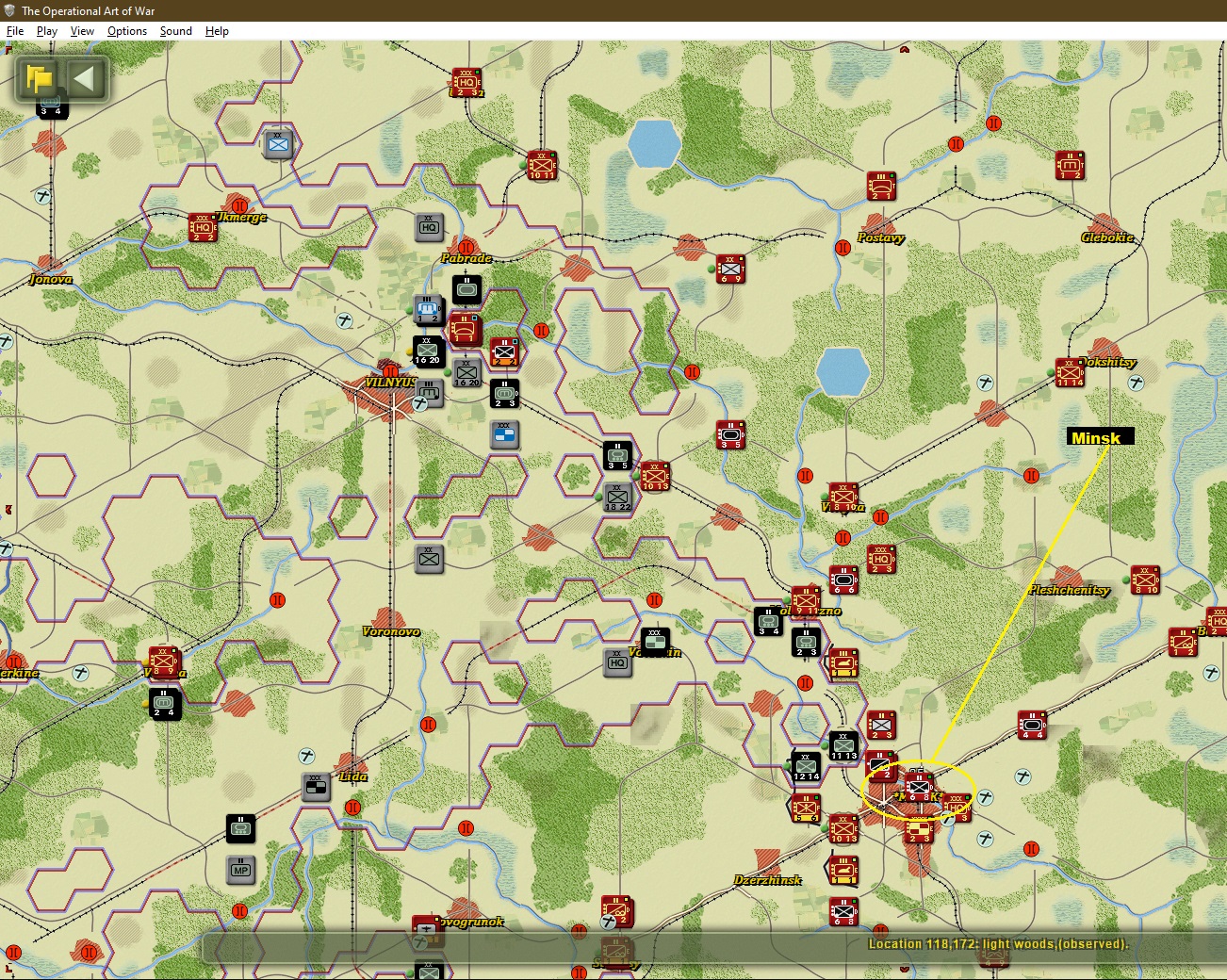Select the grey infantry unit with blue symbol near top
1227x980 pixels.
click(278, 144)
